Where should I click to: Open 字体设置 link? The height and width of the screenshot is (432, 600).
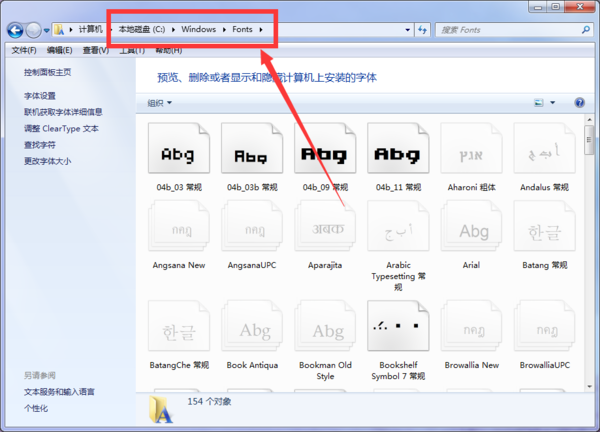tap(40, 96)
